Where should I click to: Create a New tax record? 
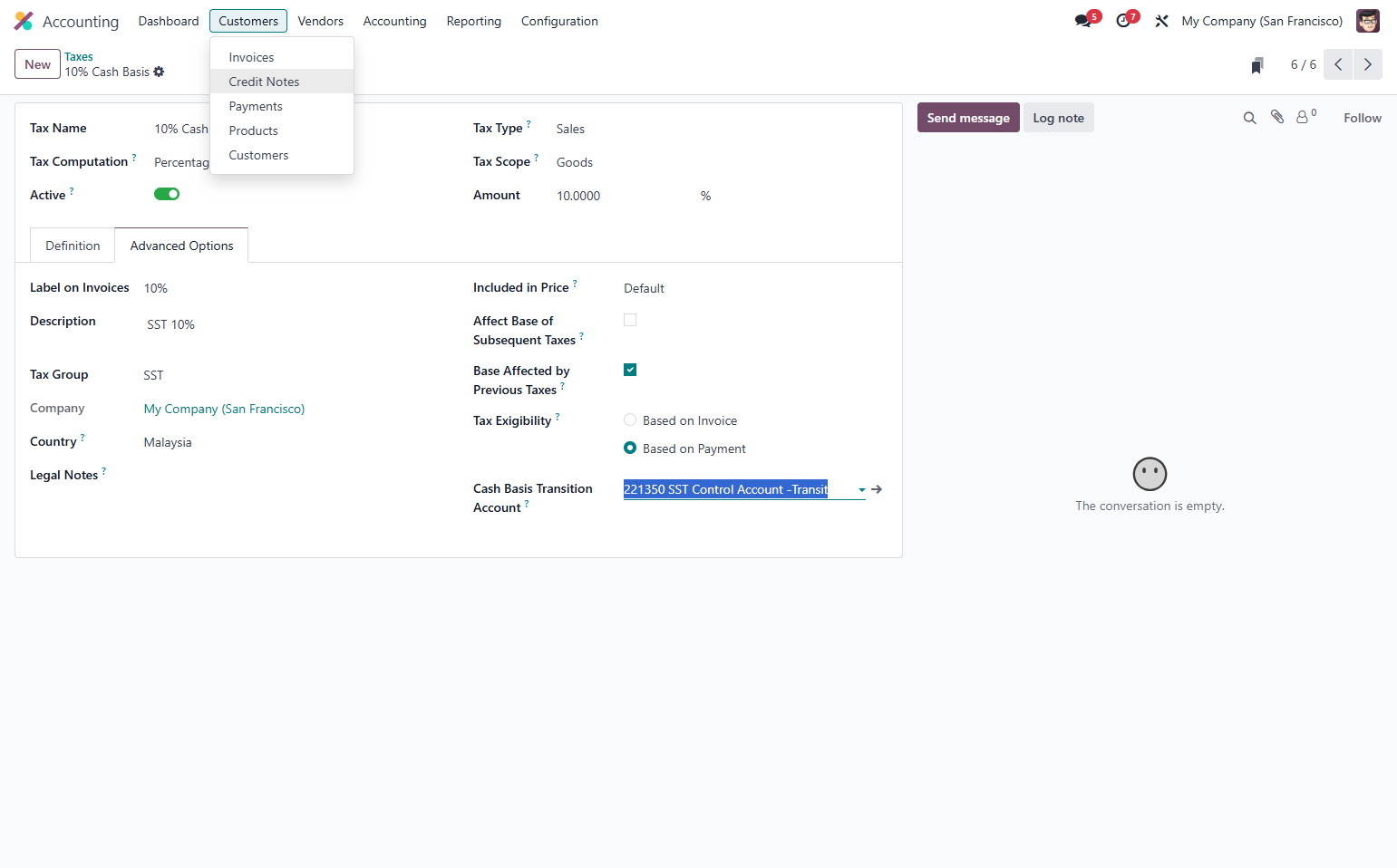pyautogui.click(x=38, y=64)
